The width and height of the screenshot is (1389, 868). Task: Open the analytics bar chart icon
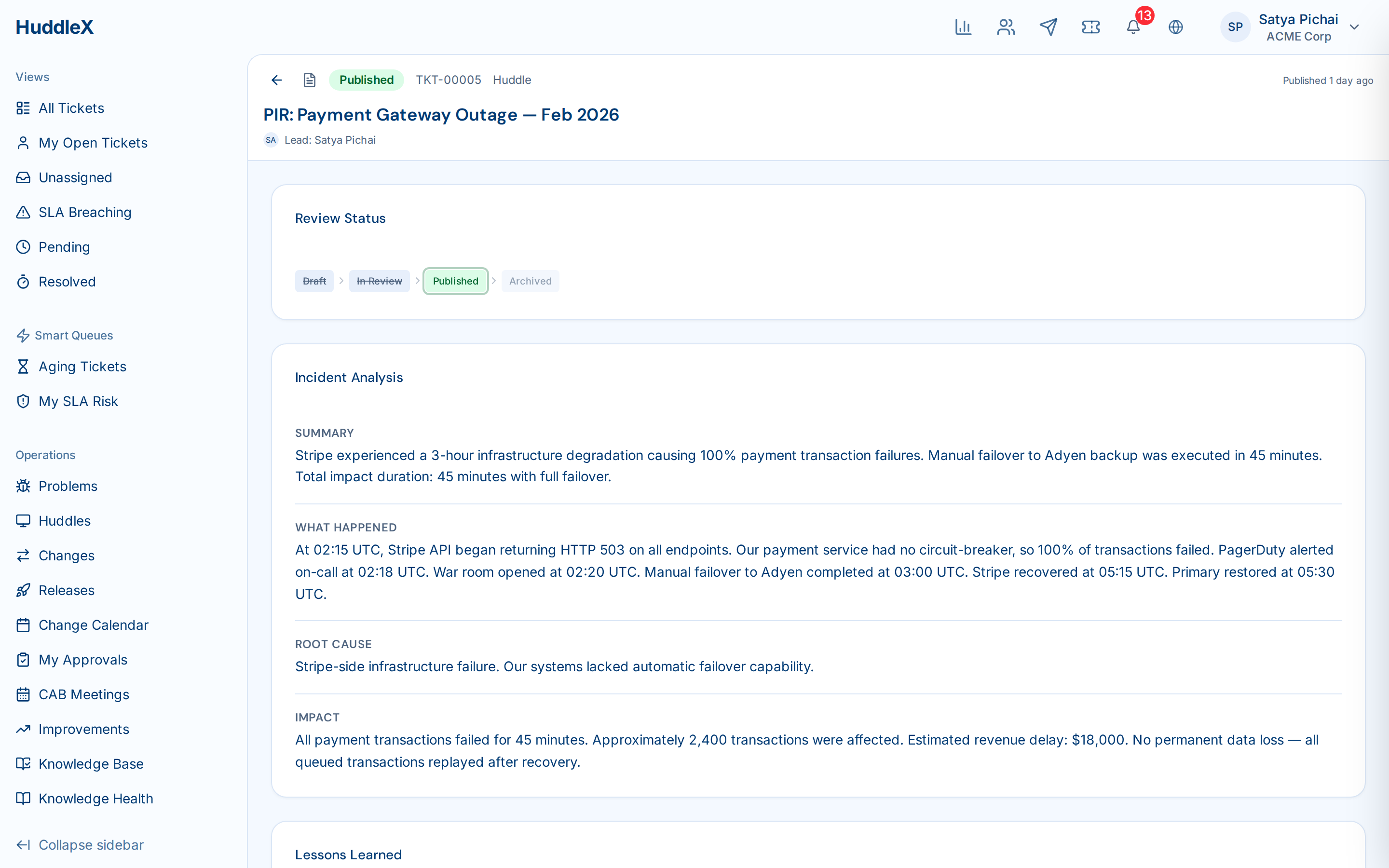[x=963, y=27]
